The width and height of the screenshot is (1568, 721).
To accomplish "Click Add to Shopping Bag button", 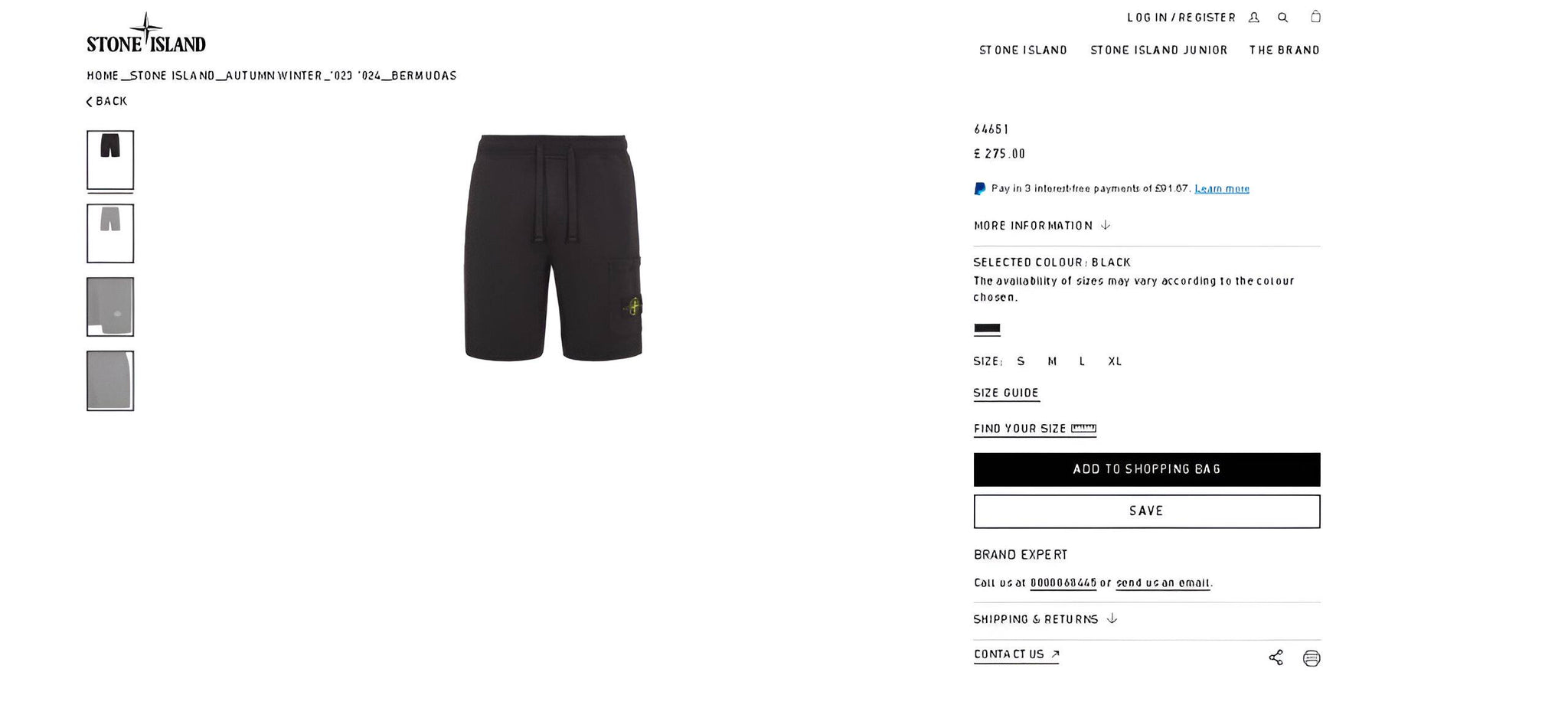I will 1146,469.
